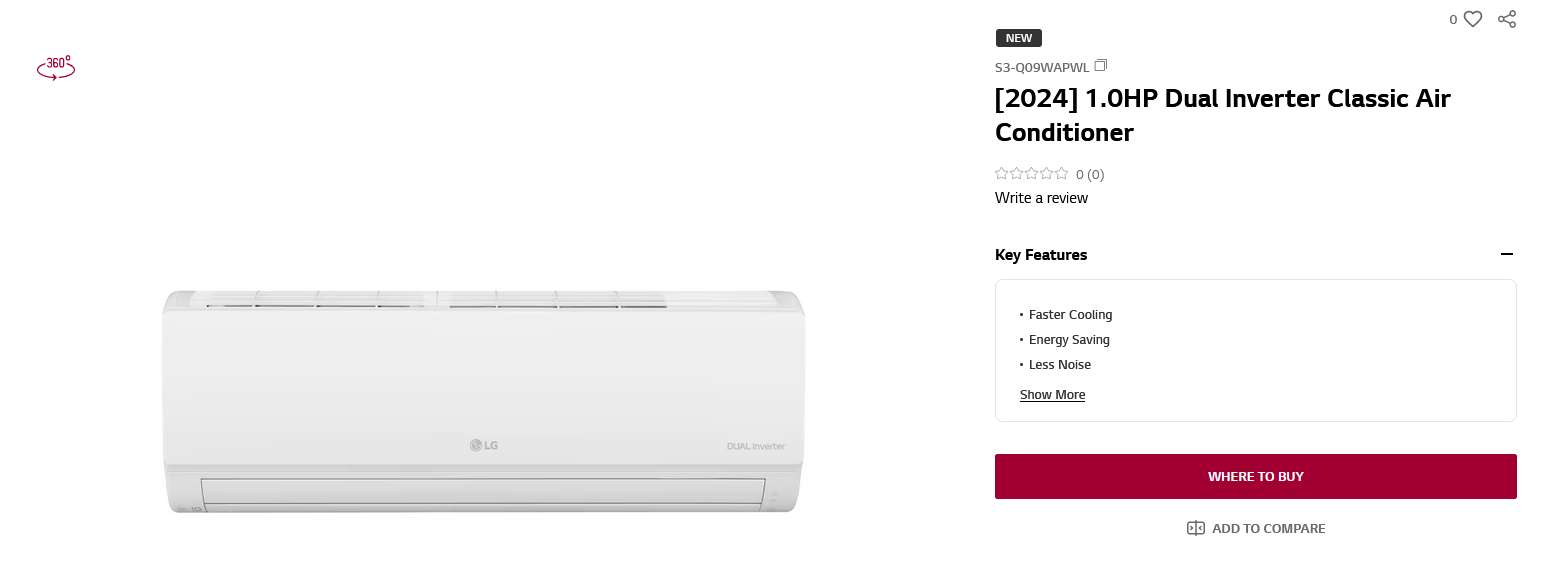Click the product title heading
1567x568 pixels.
click(x=1222, y=115)
